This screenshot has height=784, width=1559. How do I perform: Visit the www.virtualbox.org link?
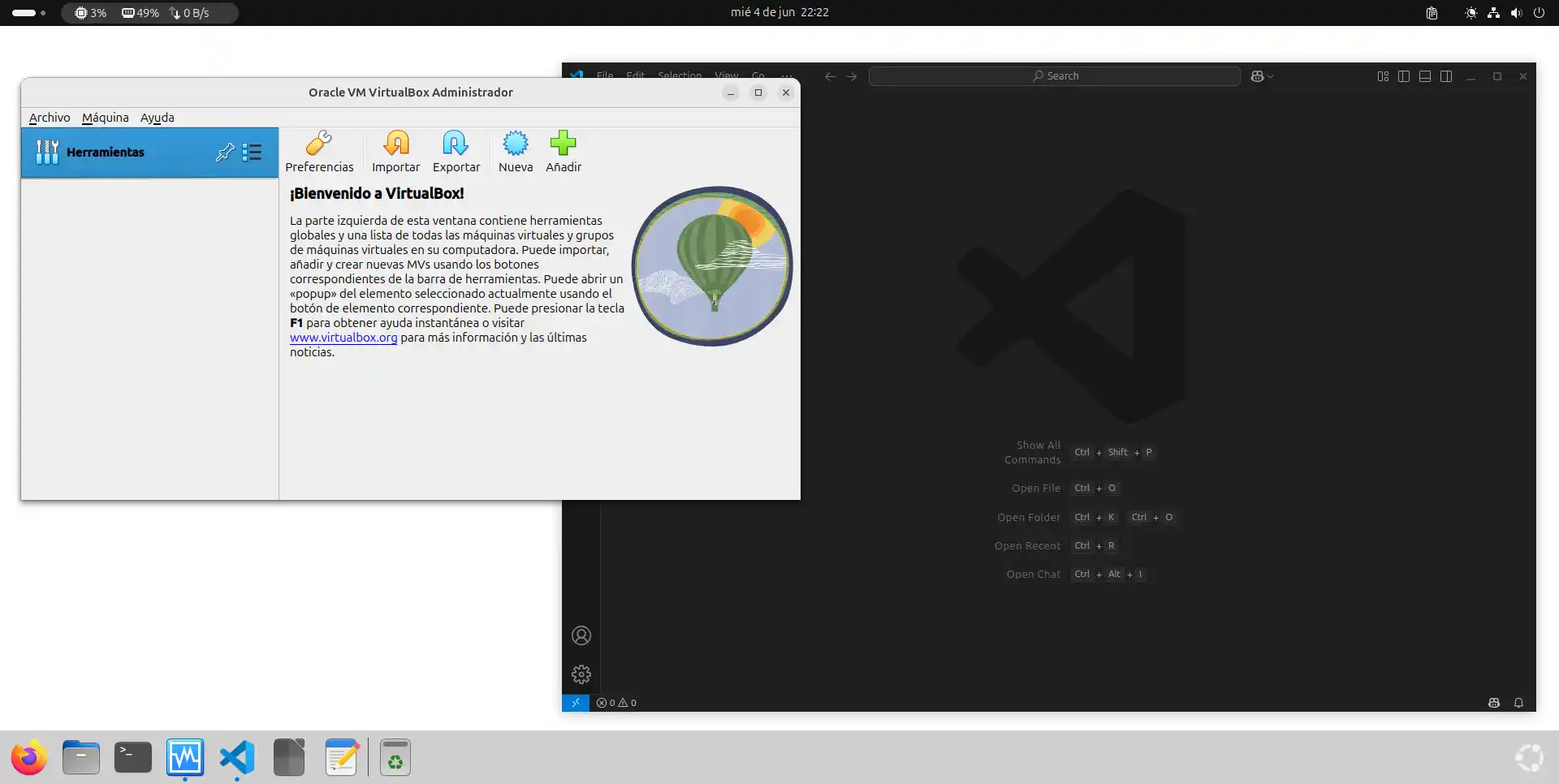click(343, 338)
